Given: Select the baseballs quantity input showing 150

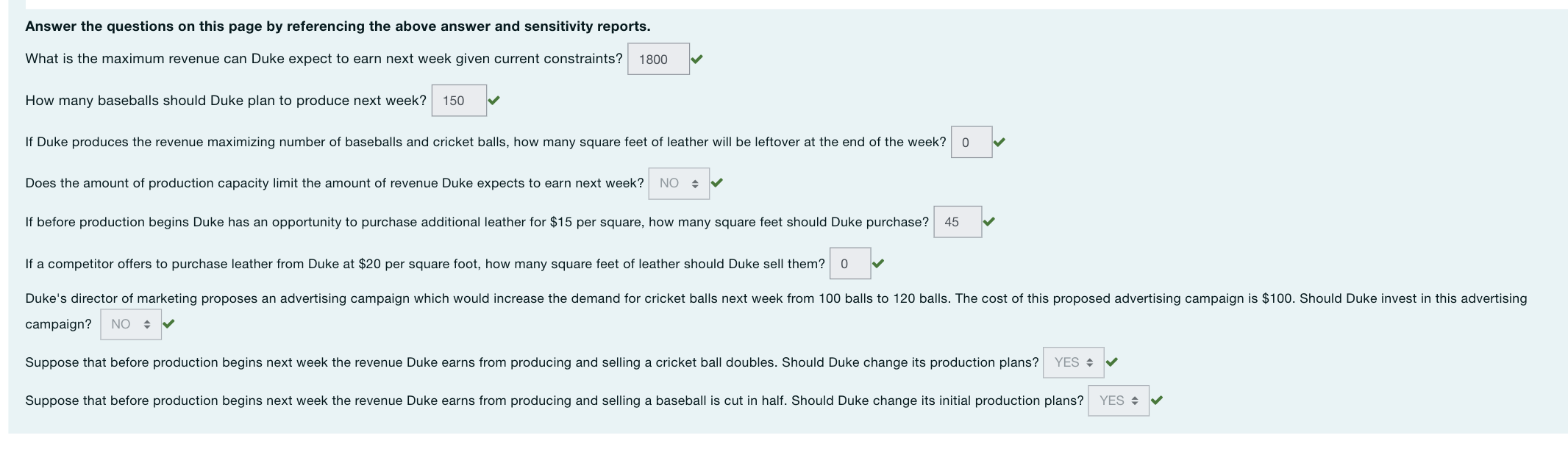Looking at the screenshot, I should click(x=459, y=101).
